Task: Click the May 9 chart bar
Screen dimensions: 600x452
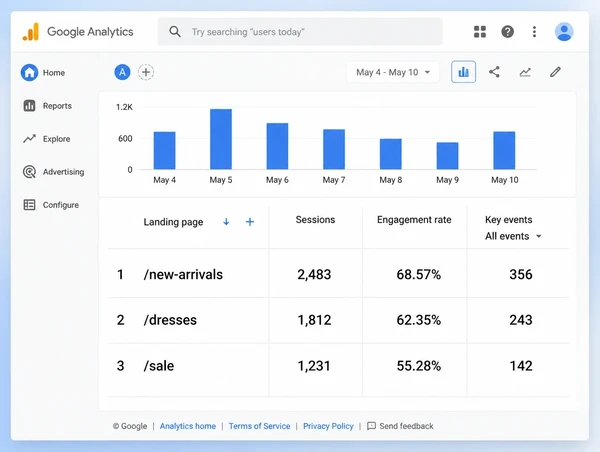Action: pos(447,156)
